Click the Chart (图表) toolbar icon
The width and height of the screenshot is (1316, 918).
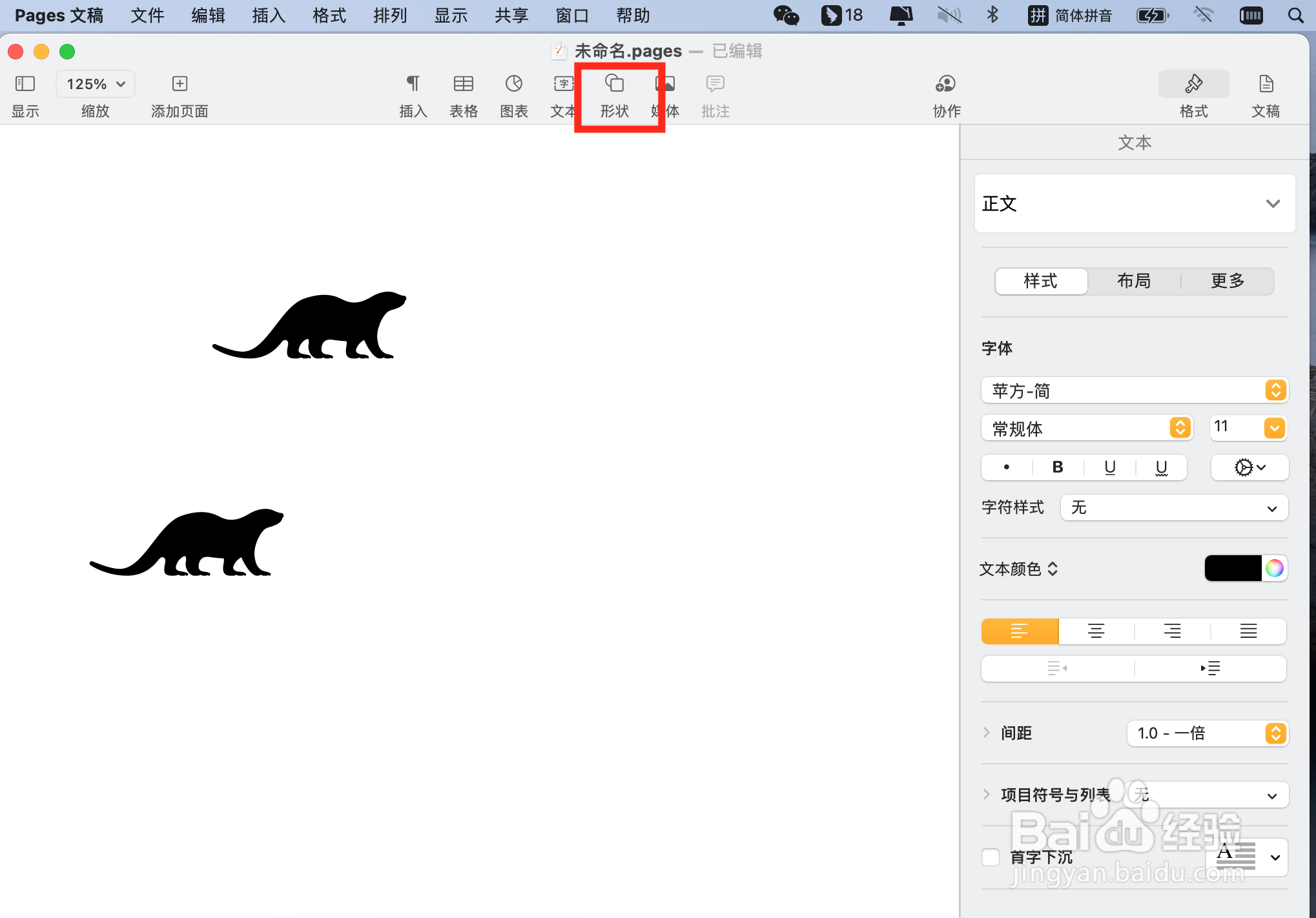tap(514, 84)
